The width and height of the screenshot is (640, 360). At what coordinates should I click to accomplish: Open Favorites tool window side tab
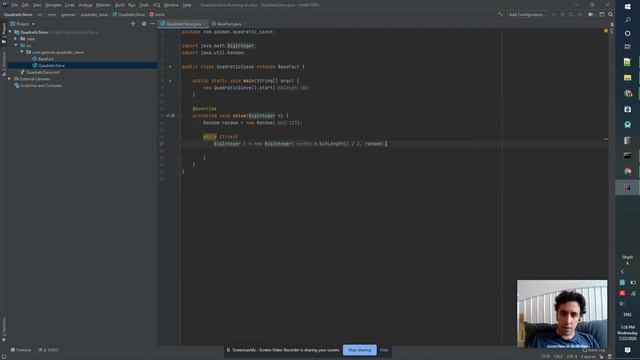pyautogui.click(x=4, y=330)
